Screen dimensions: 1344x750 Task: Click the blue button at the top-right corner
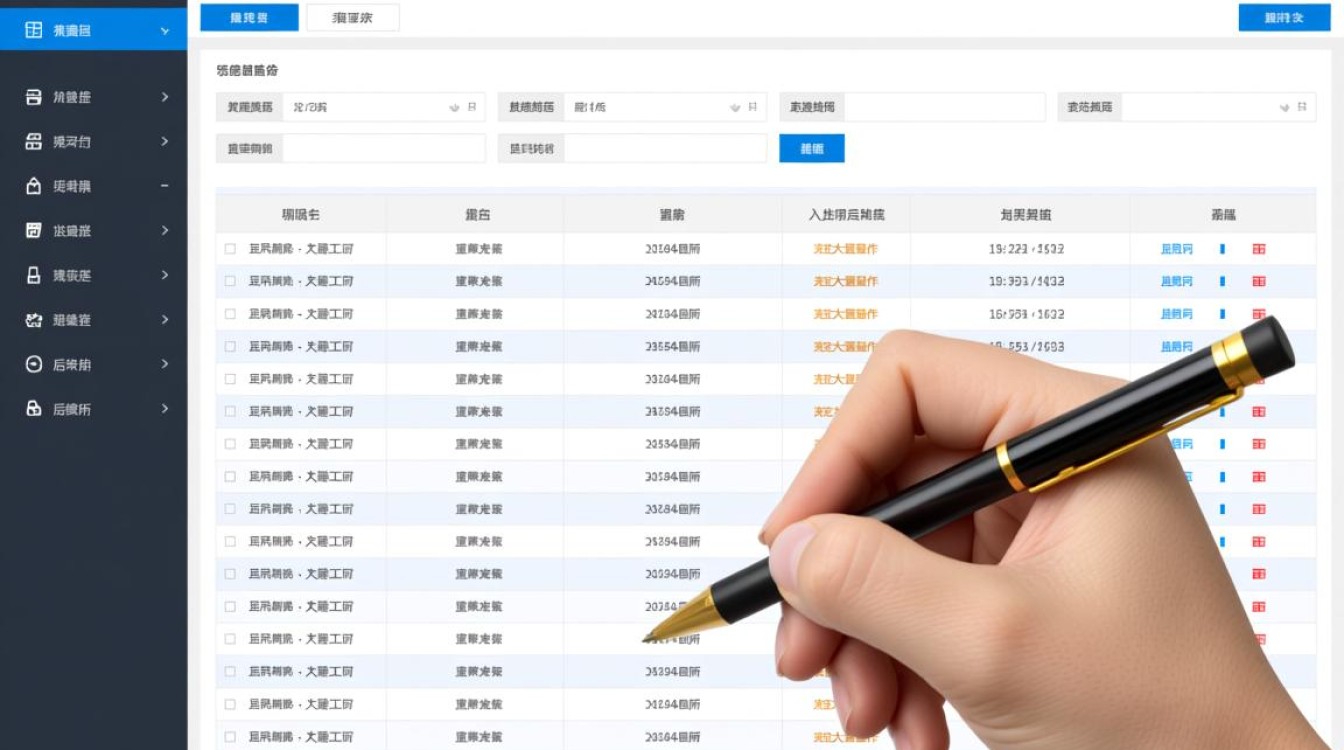(x=1284, y=18)
